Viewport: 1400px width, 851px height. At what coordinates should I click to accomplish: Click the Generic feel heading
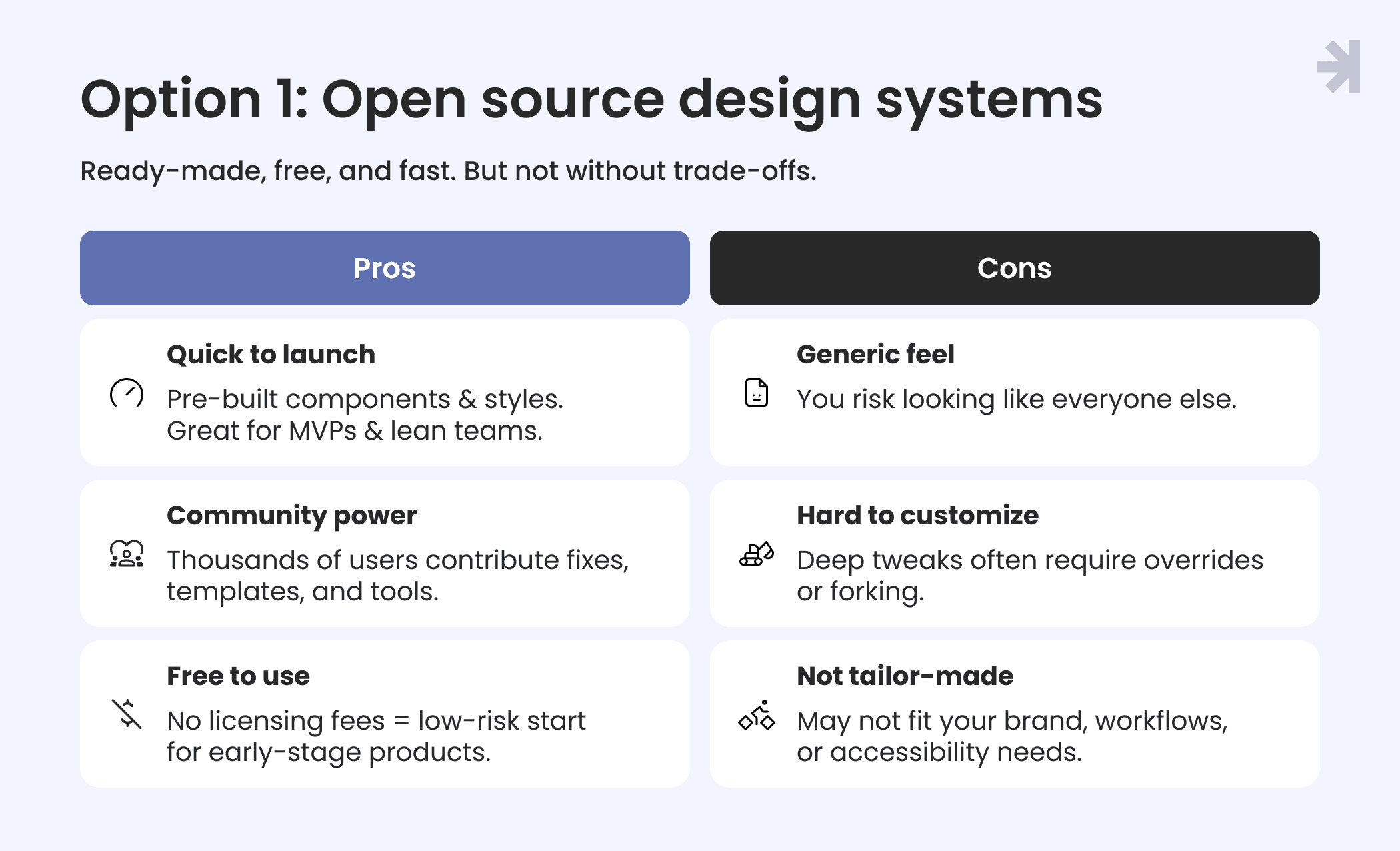875,354
